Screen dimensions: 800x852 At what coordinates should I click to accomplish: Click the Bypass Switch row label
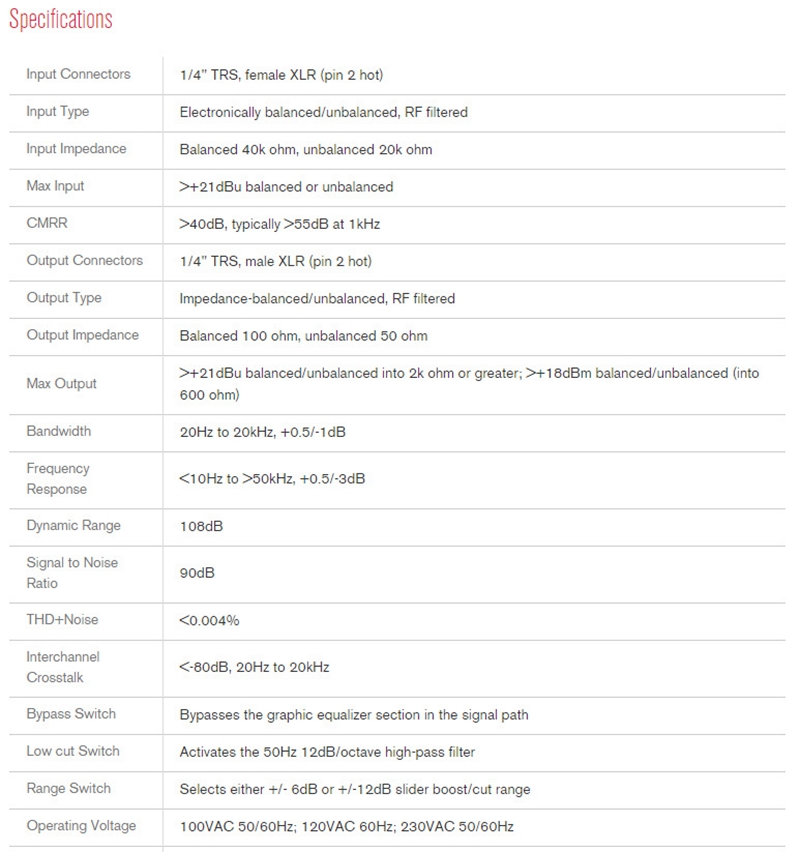[x=71, y=714]
